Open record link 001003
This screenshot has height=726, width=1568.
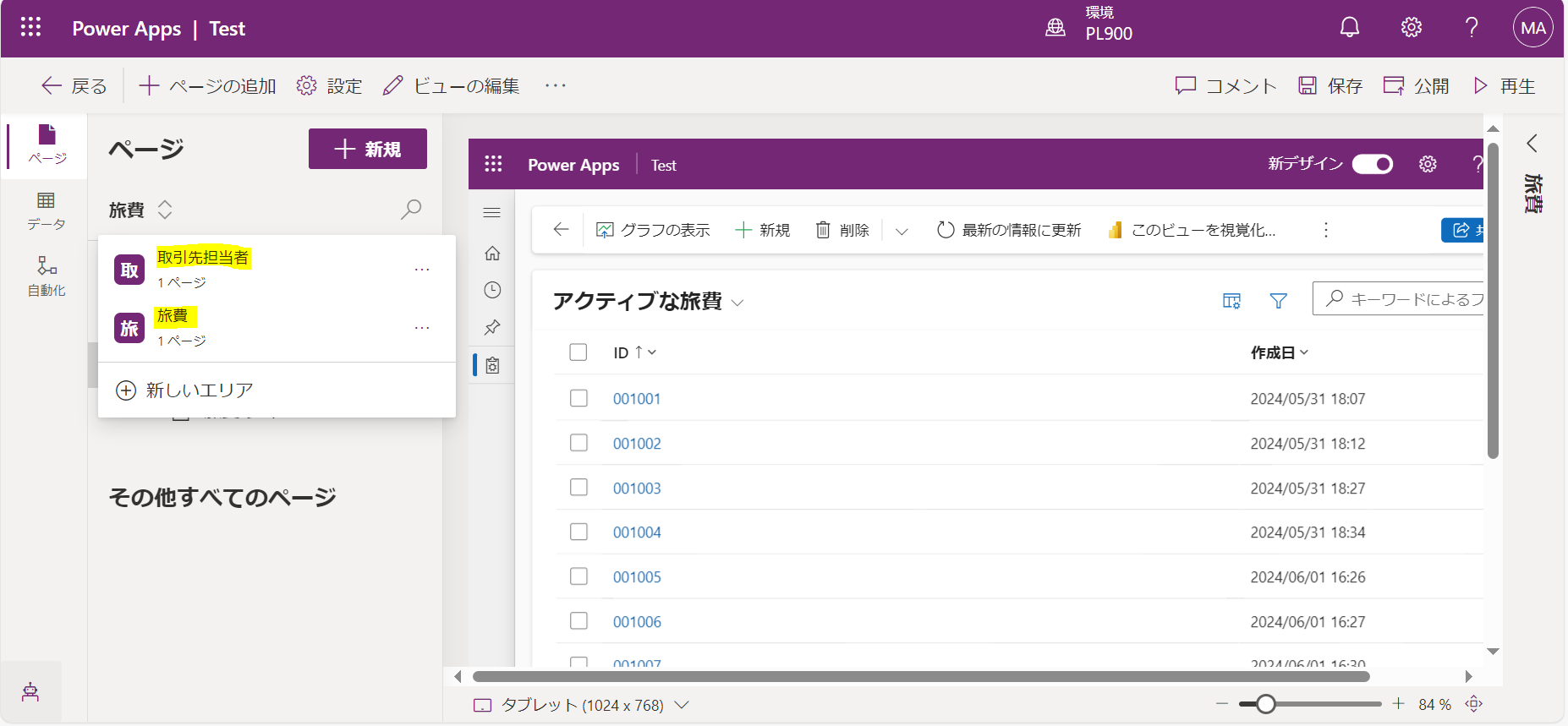point(637,489)
